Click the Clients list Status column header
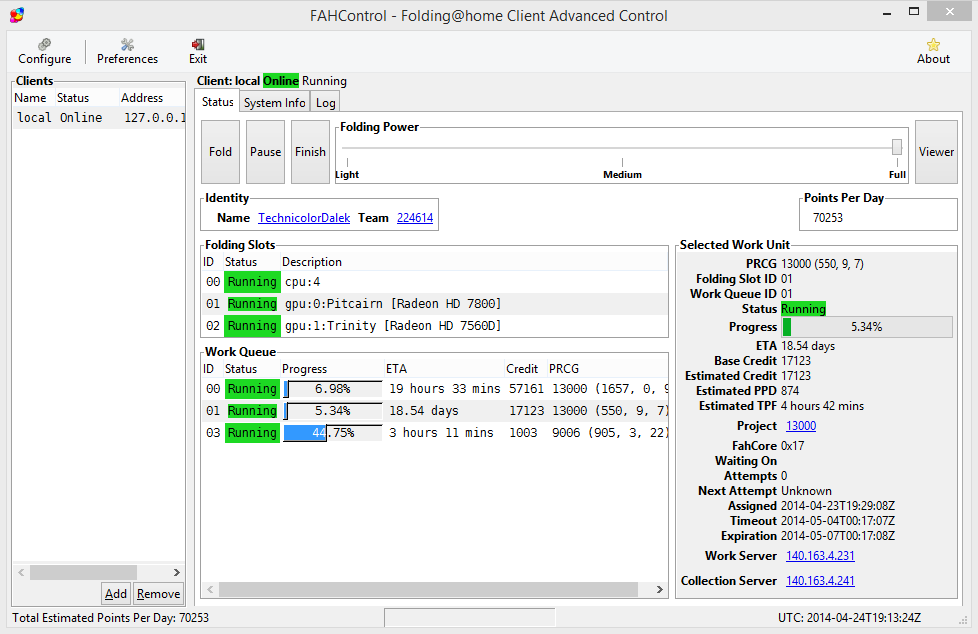 click(x=87, y=98)
